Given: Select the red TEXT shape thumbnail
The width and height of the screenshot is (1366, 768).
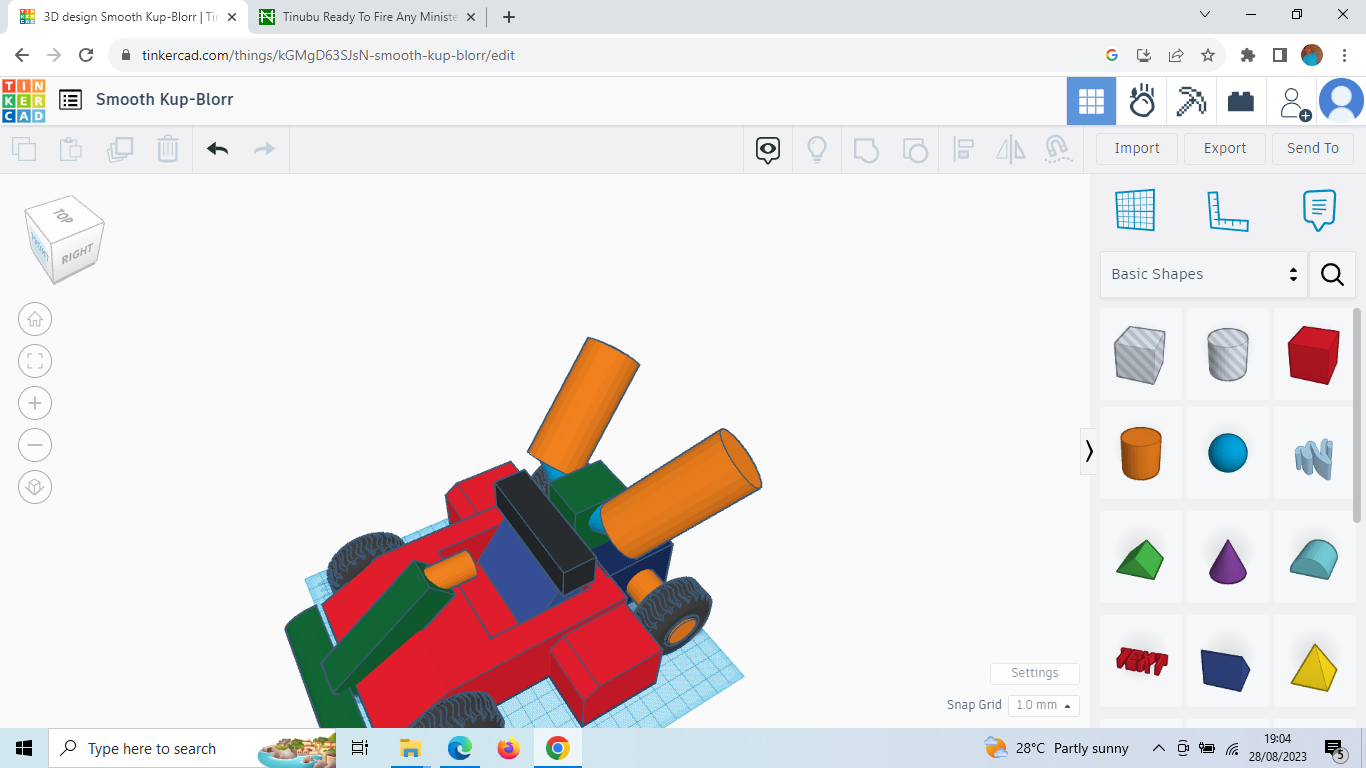Looking at the screenshot, I should click(1140, 661).
